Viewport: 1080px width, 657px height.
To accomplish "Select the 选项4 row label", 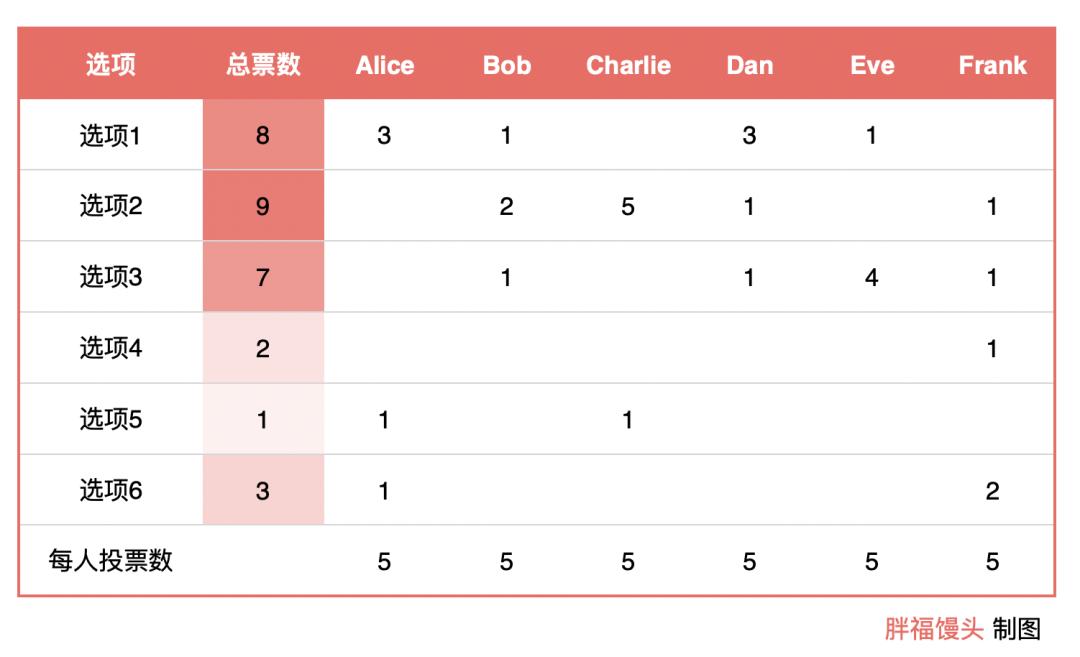I will (x=110, y=348).
